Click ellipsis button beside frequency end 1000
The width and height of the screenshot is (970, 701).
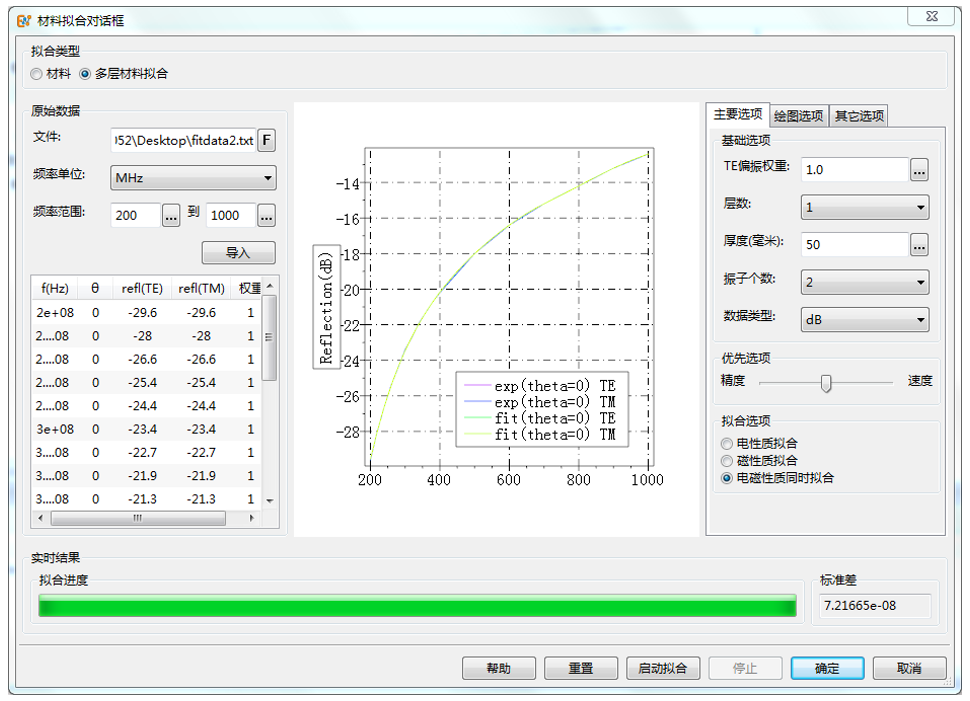pos(266,215)
